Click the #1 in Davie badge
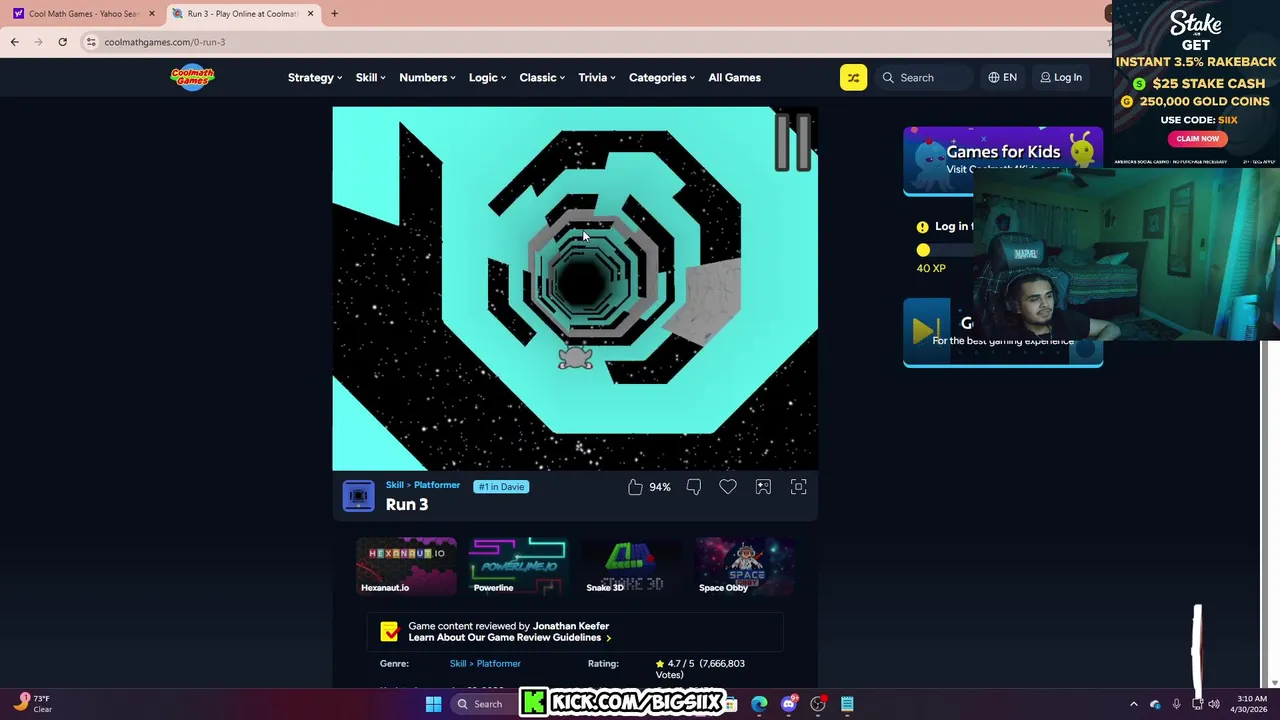 [500, 487]
